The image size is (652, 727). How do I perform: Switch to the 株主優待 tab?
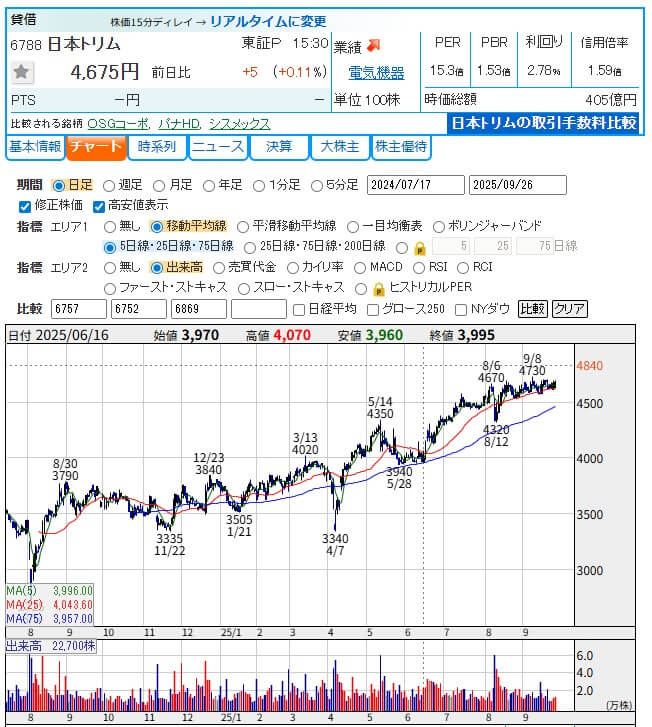[x=401, y=147]
